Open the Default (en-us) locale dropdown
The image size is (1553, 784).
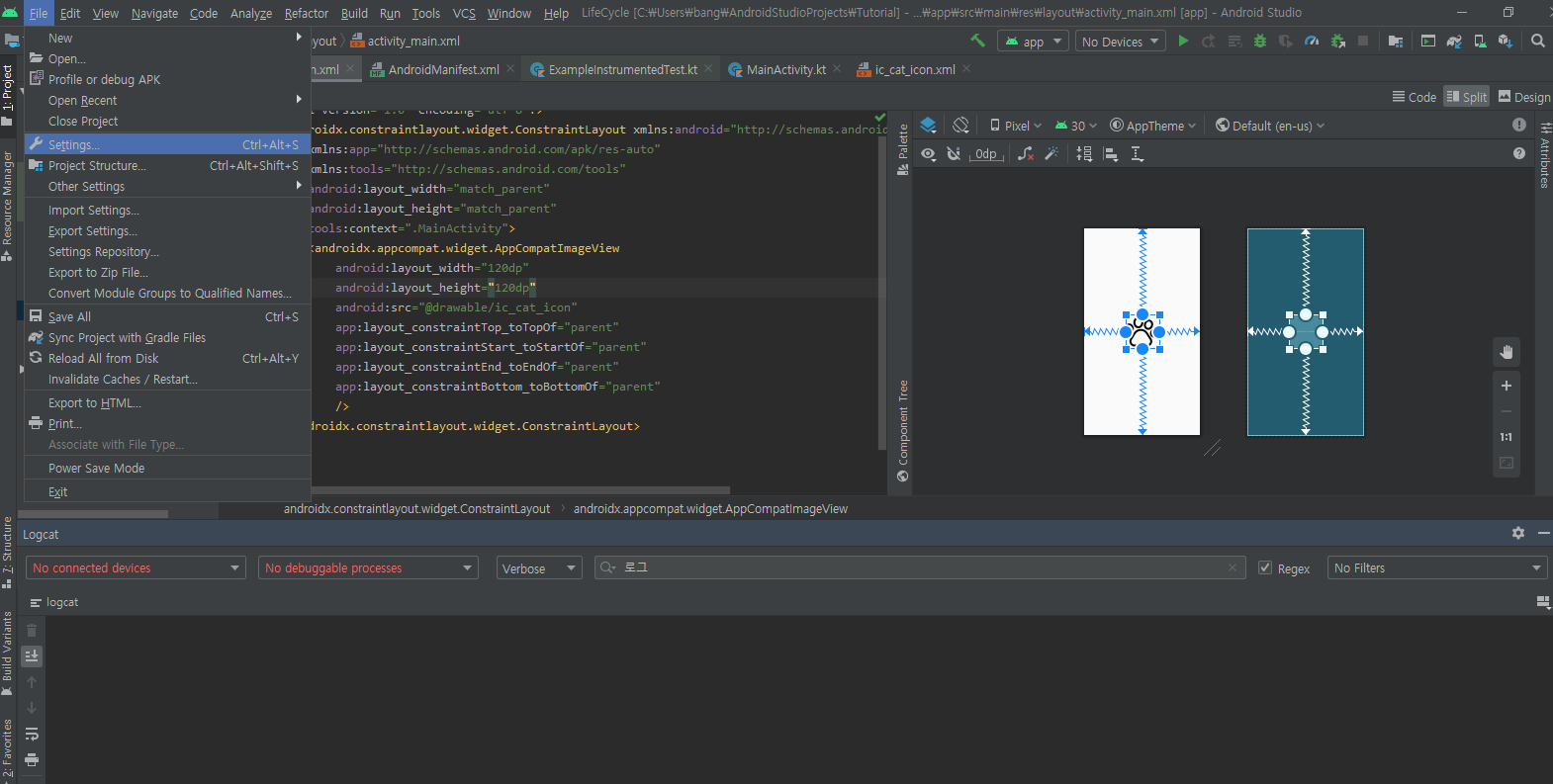click(x=1270, y=126)
